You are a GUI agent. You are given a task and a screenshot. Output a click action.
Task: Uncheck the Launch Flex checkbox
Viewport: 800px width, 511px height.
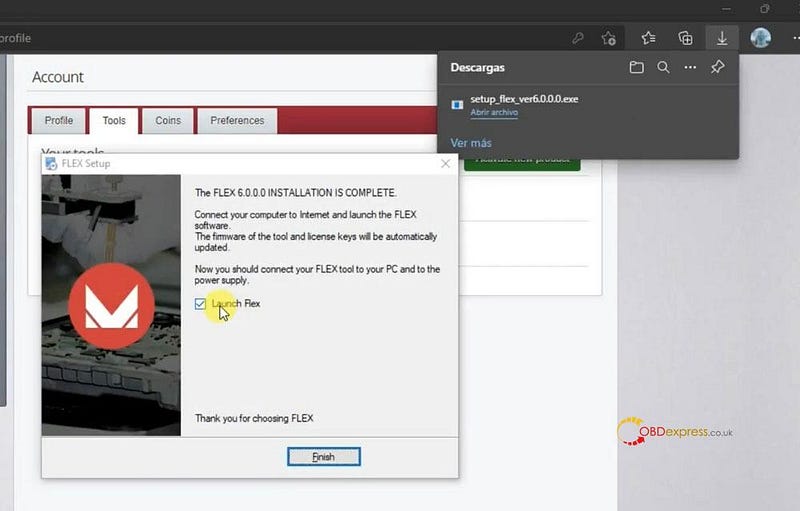[x=200, y=304]
